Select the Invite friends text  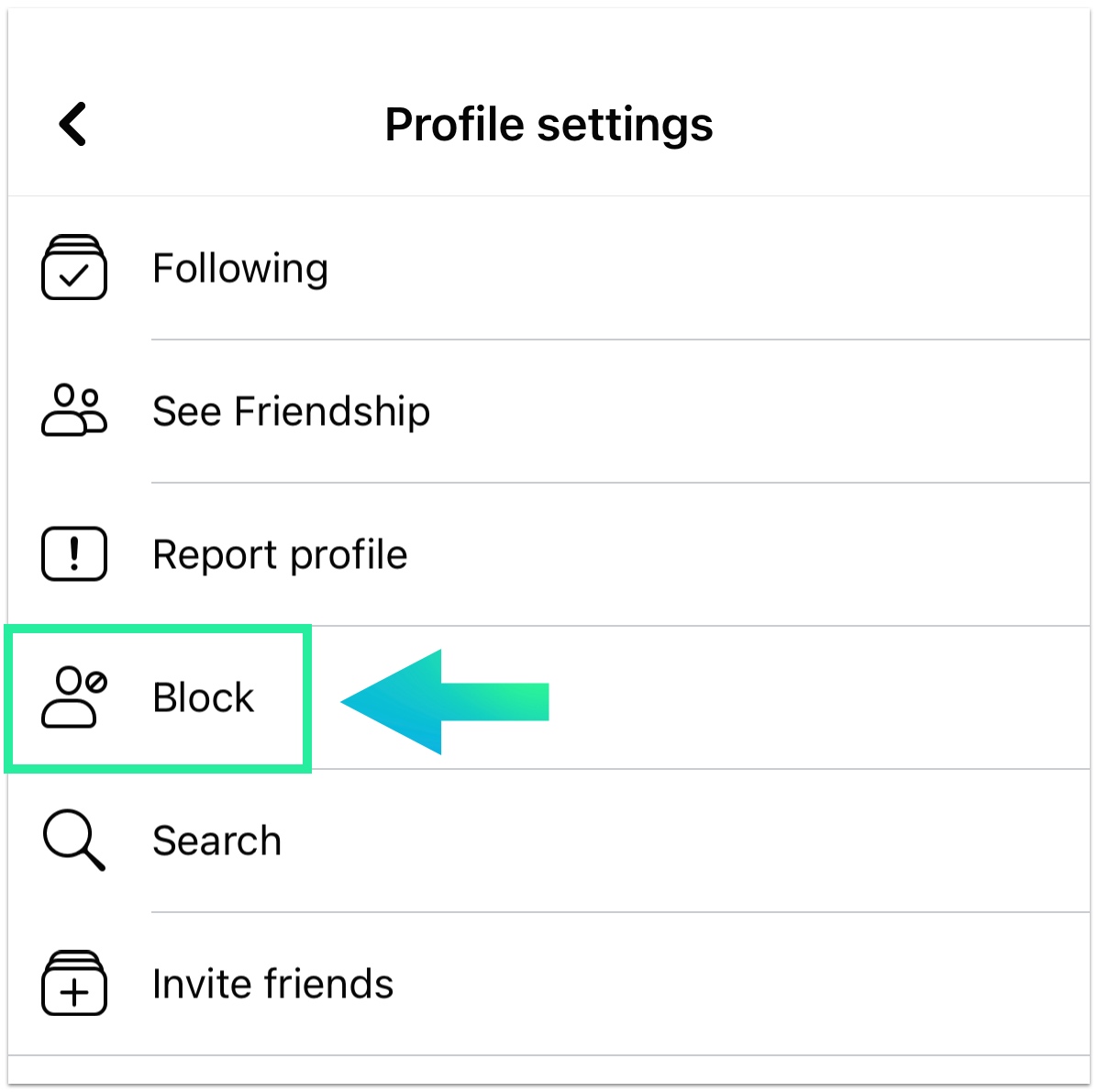pos(272,984)
